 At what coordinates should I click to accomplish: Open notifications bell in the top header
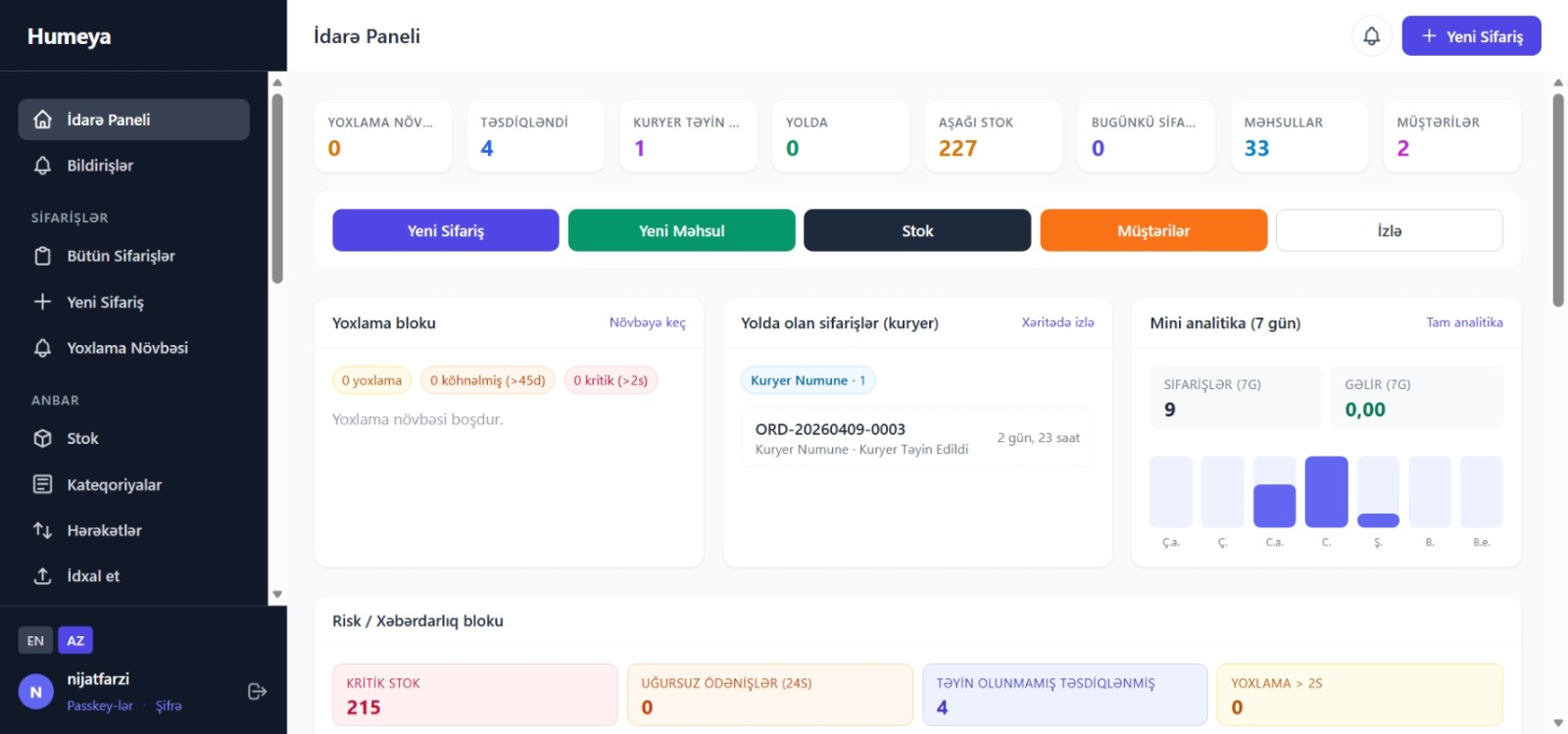(x=1371, y=36)
